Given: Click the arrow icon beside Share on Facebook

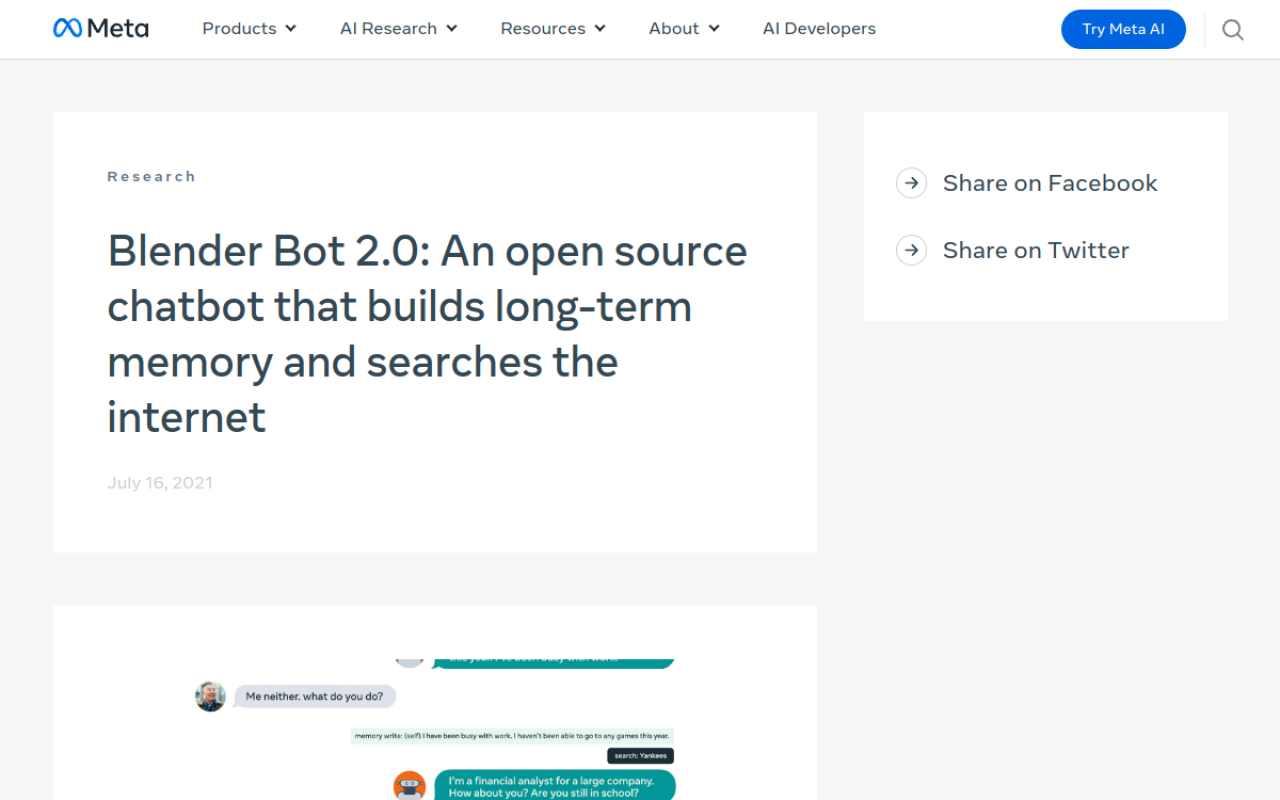Looking at the screenshot, I should tap(911, 183).
